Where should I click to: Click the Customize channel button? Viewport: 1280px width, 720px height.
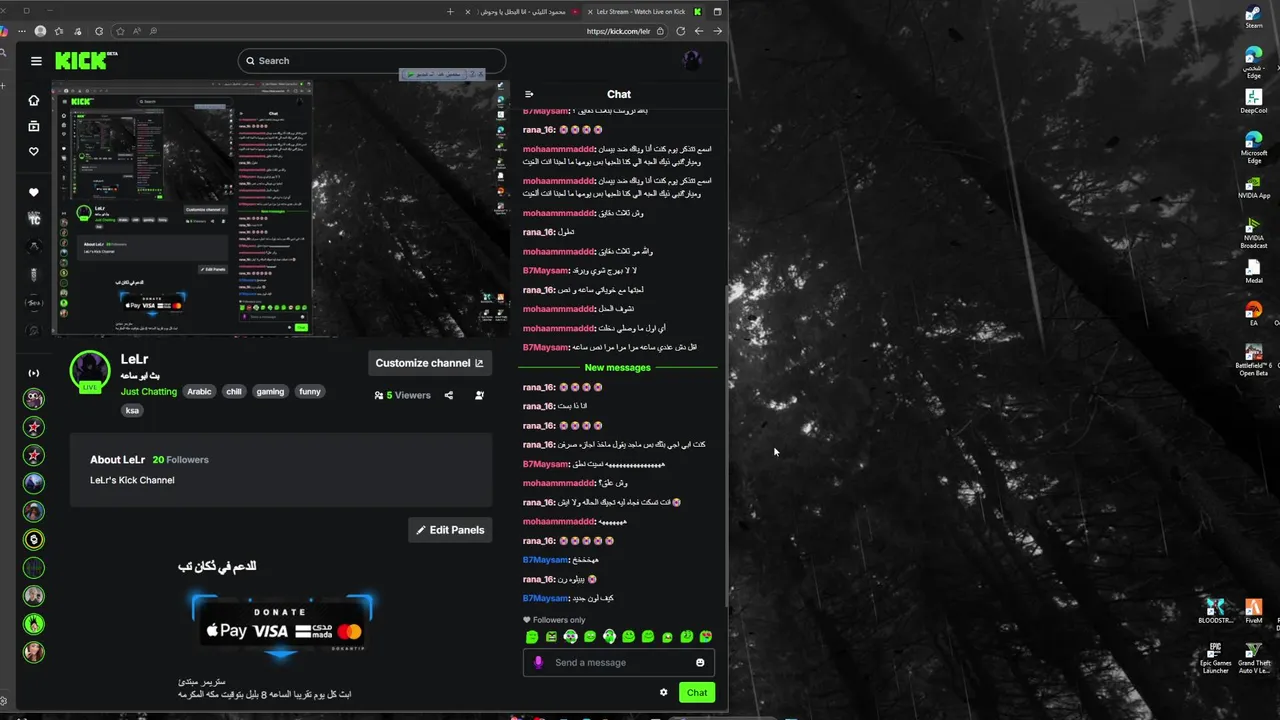(430, 363)
